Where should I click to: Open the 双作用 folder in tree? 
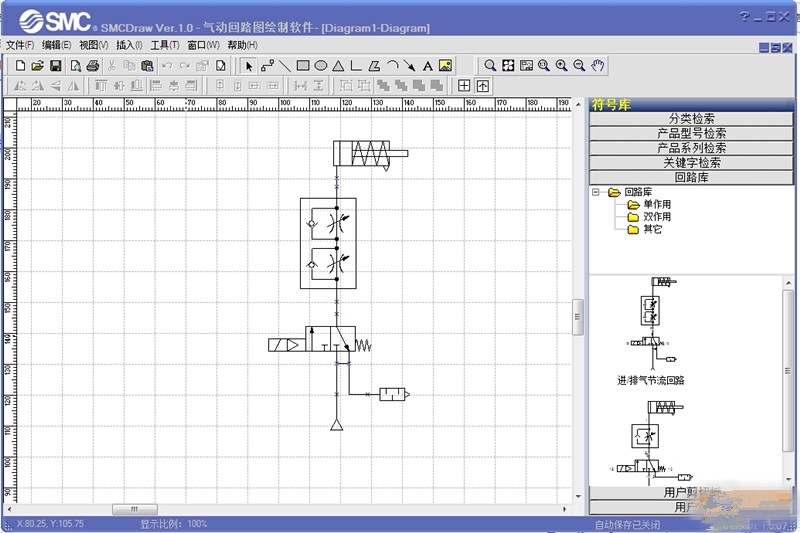coord(656,217)
